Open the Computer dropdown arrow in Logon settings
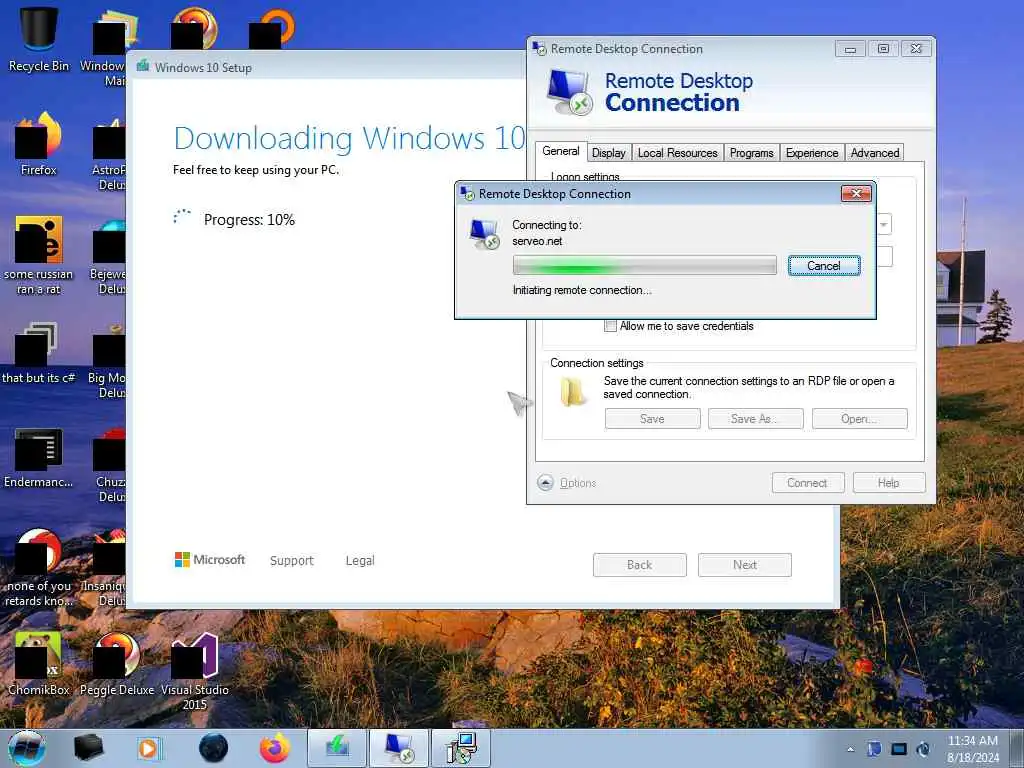The height and width of the screenshot is (768, 1024). tap(884, 224)
